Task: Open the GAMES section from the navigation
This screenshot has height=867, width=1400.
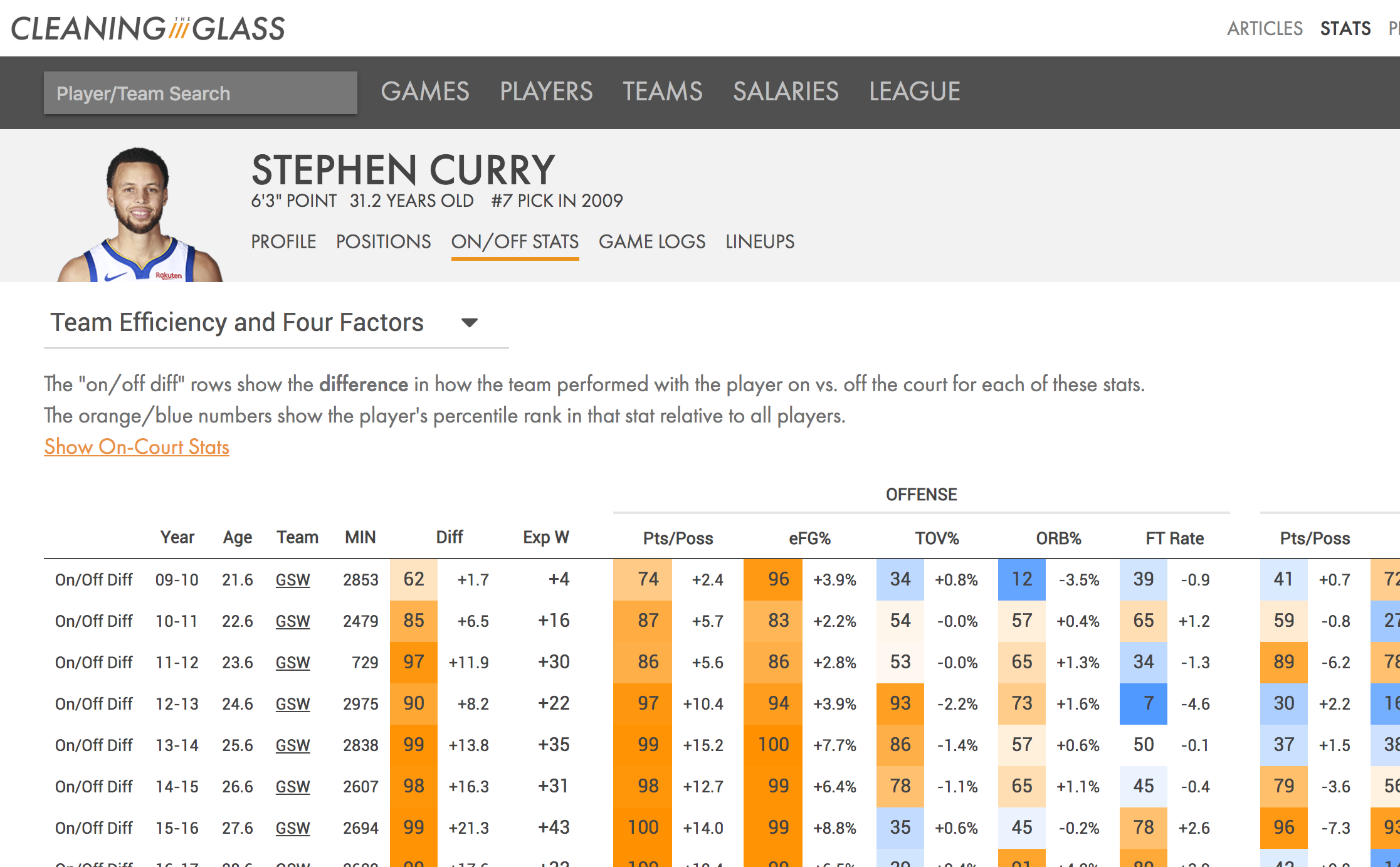Action: pos(425,92)
